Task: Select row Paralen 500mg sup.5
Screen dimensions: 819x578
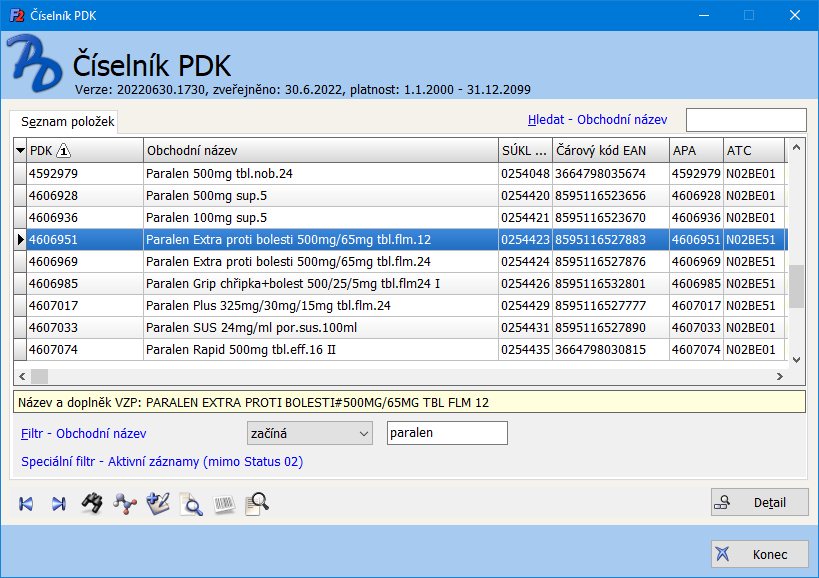Action: pos(401,195)
